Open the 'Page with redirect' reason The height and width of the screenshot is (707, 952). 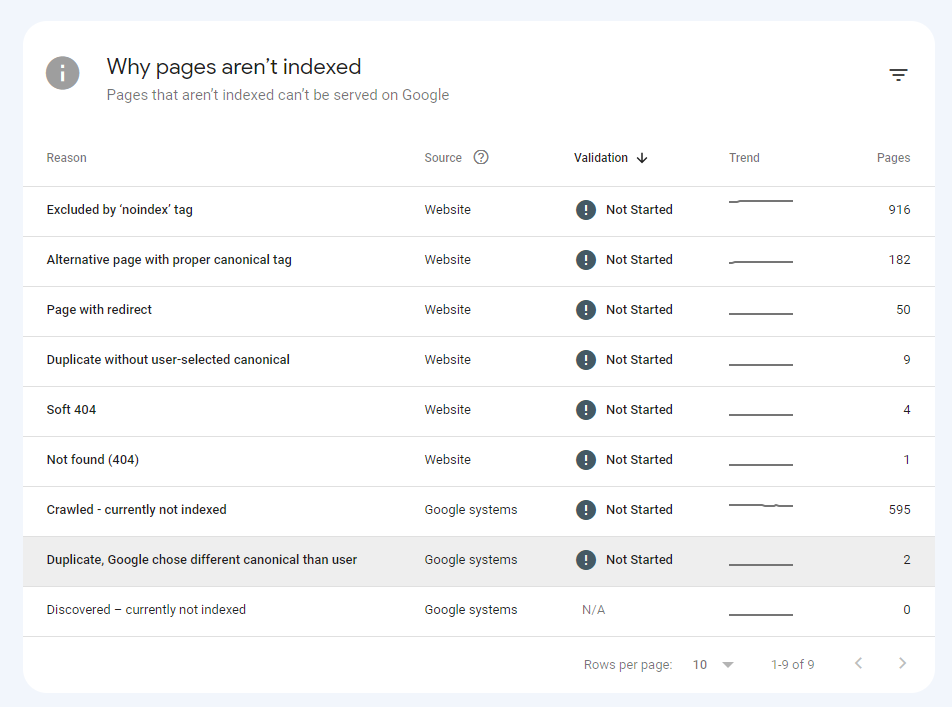tap(99, 310)
